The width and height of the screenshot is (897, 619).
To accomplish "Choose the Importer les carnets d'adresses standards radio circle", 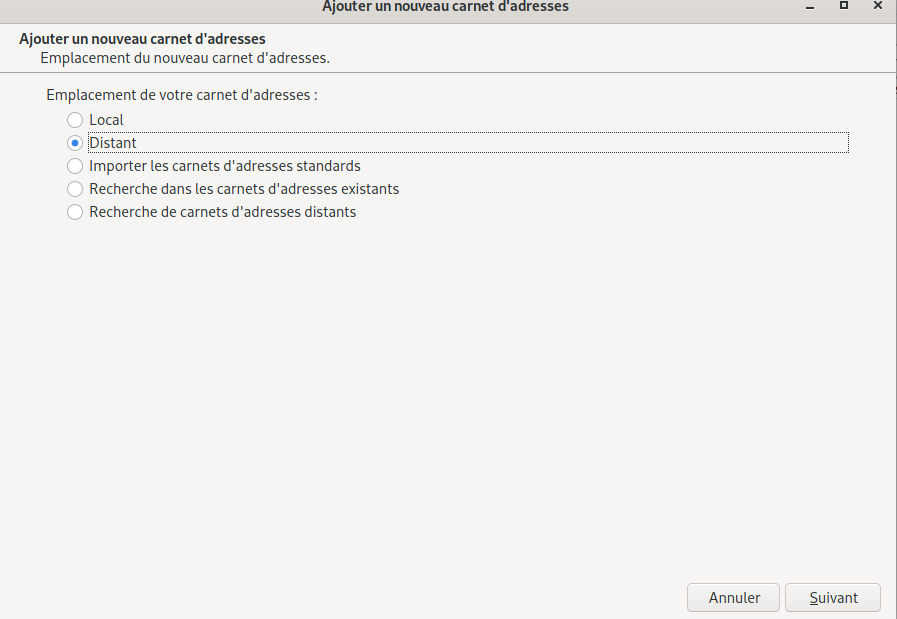I will 75,166.
